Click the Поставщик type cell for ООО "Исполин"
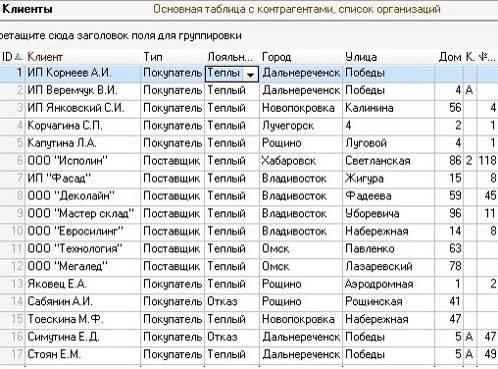Screen dimensions: 498x369 (x=171, y=161)
